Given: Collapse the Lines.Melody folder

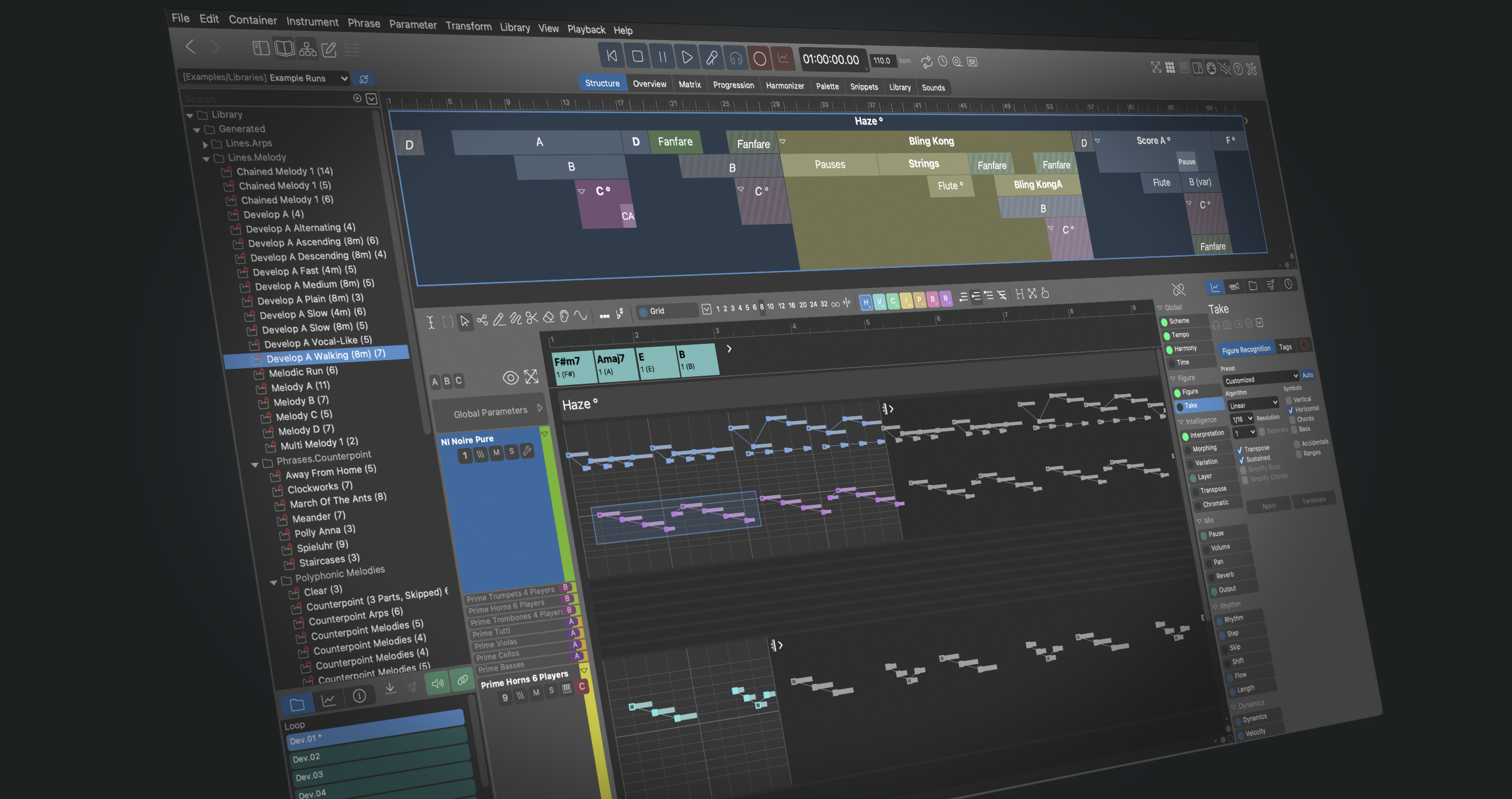Looking at the screenshot, I should pyautogui.click(x=206, y=158).
